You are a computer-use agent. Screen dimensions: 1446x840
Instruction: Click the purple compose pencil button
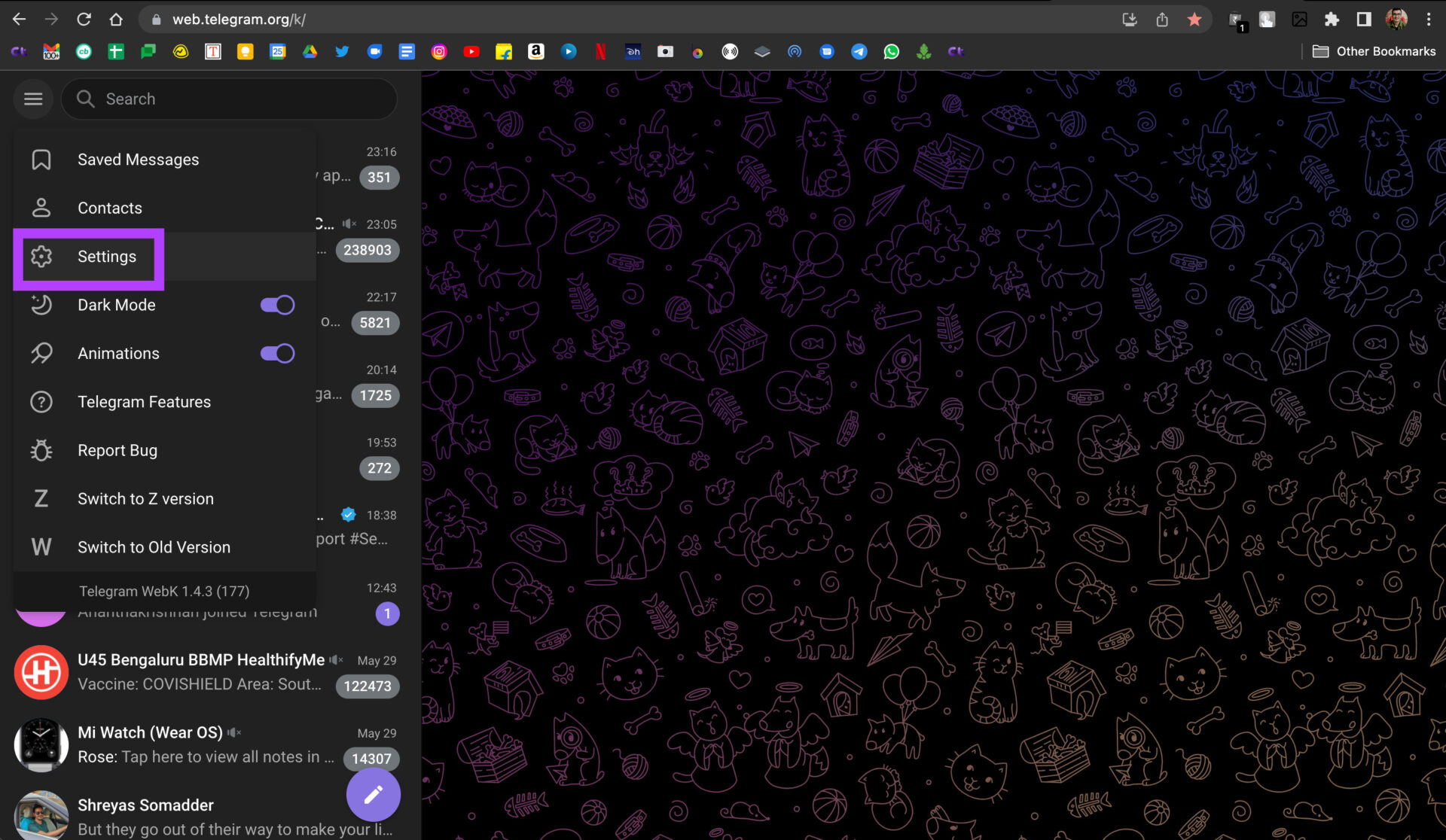click(x=373, y=794)
